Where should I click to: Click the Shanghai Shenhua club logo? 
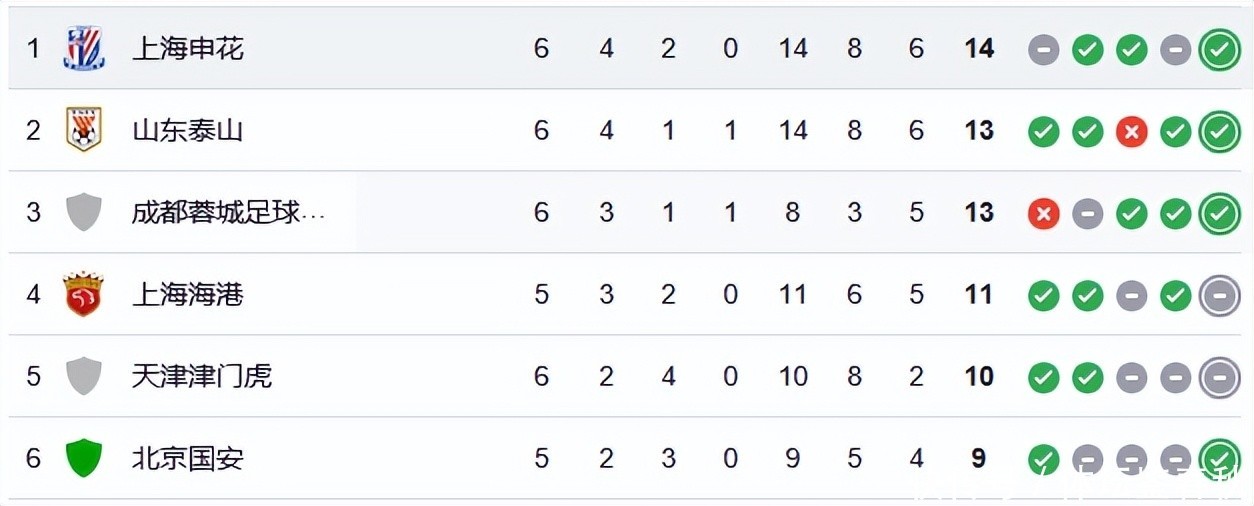coord(84,48)
